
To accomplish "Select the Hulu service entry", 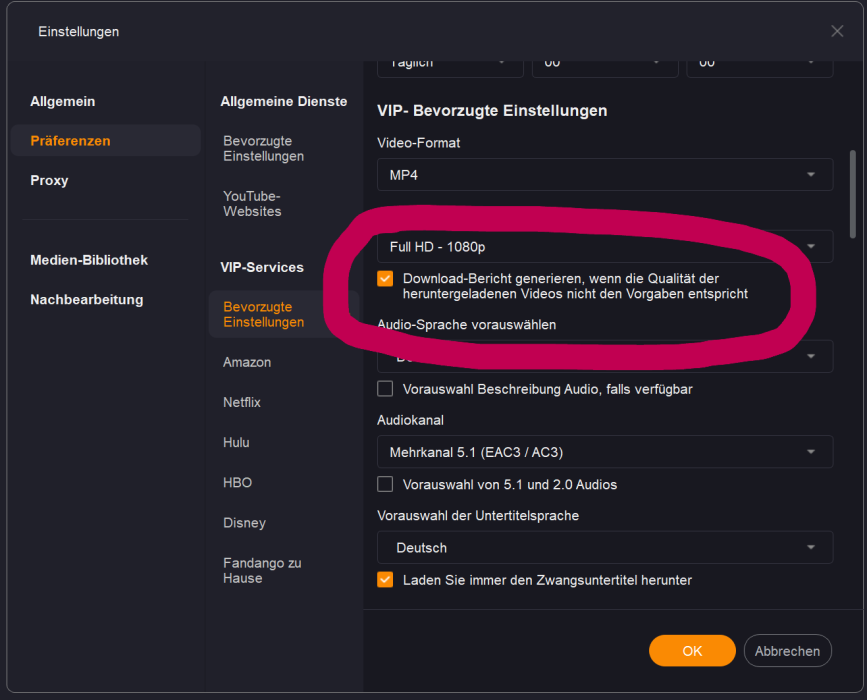I will [x=236, y=443].
